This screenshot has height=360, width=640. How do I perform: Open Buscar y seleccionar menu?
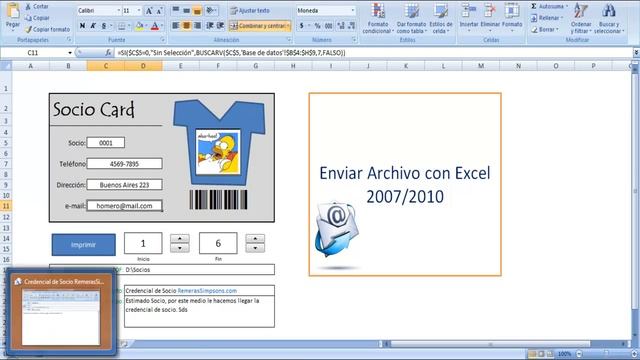pos(609,18)
